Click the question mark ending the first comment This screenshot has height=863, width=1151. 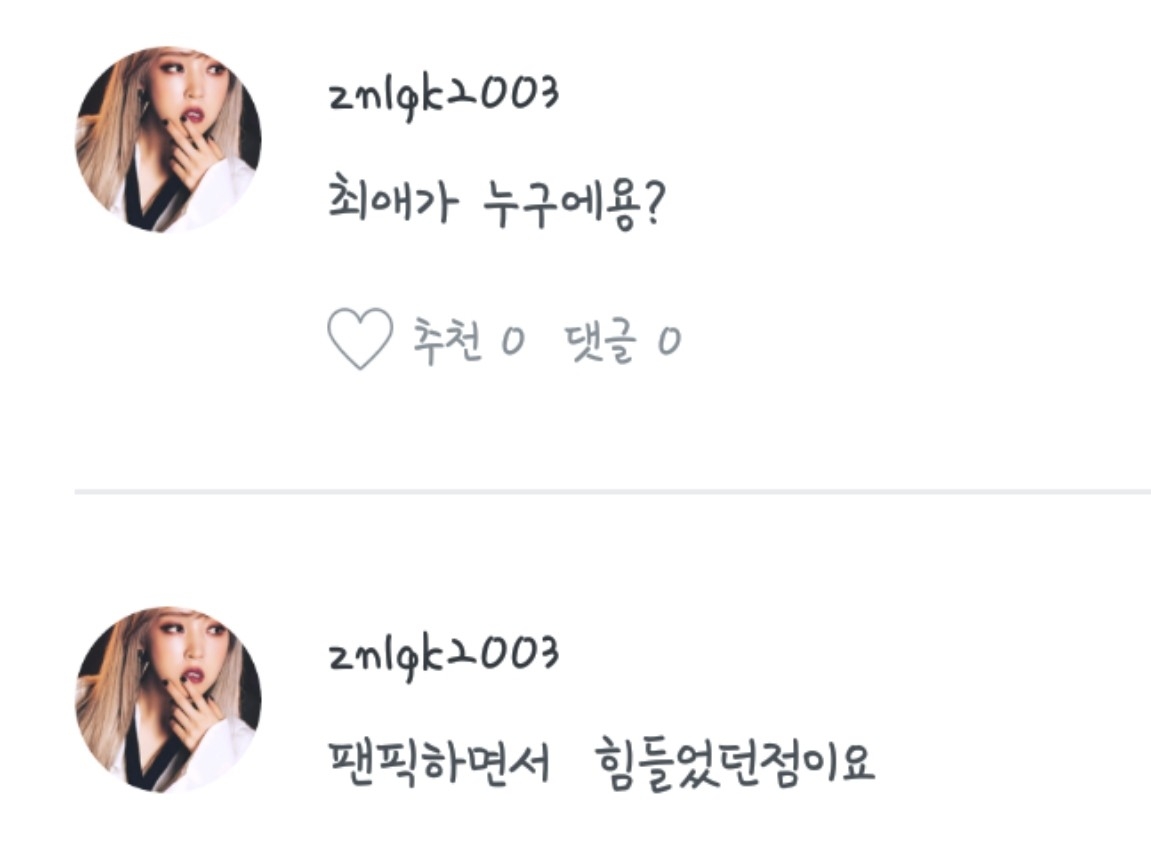click(653, 203)
